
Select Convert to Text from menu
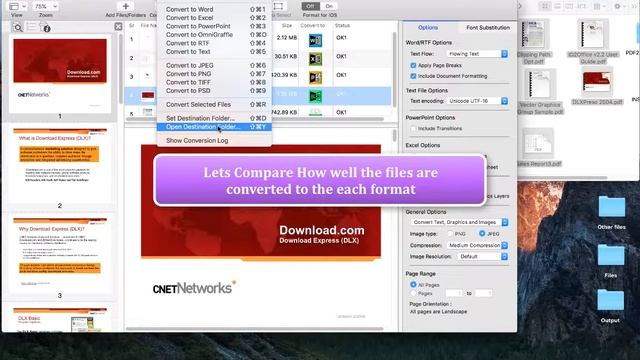(x=214, y=52)
